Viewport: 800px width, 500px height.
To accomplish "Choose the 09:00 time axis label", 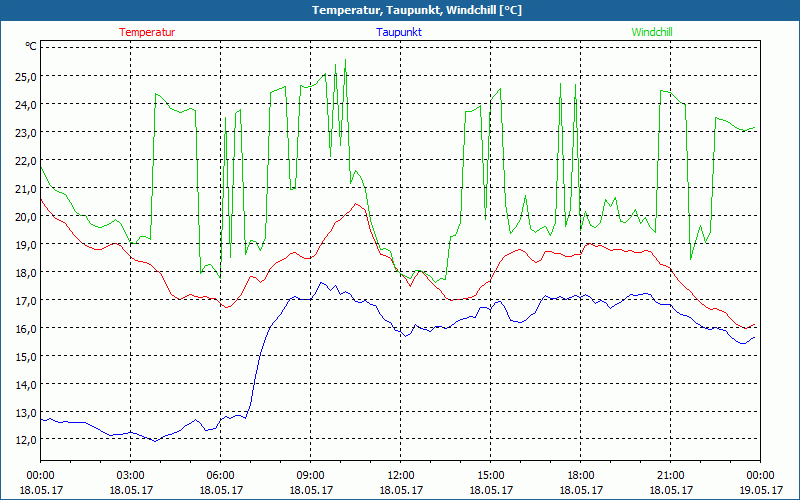I will coord(311,475).
